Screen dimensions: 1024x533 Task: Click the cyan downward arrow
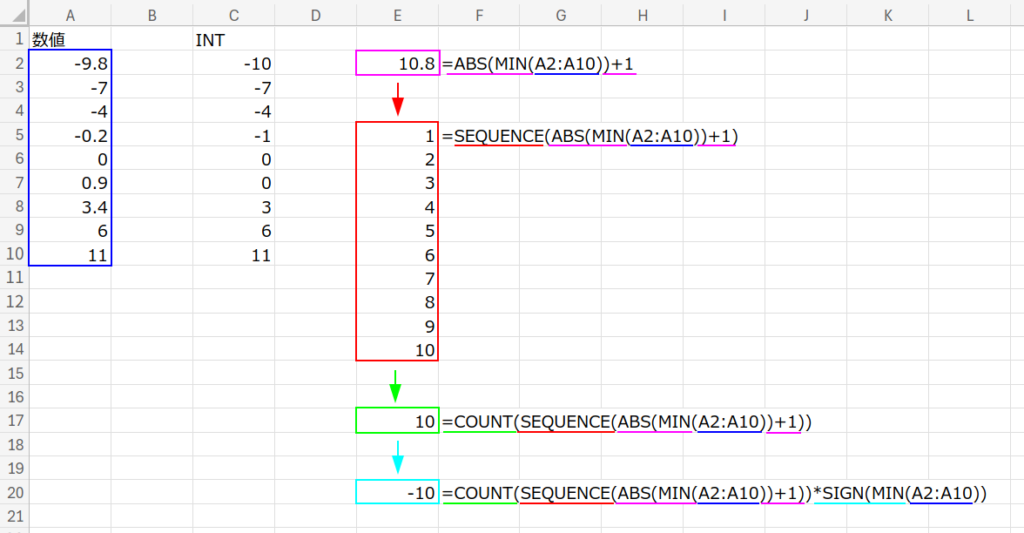[397, 456]
